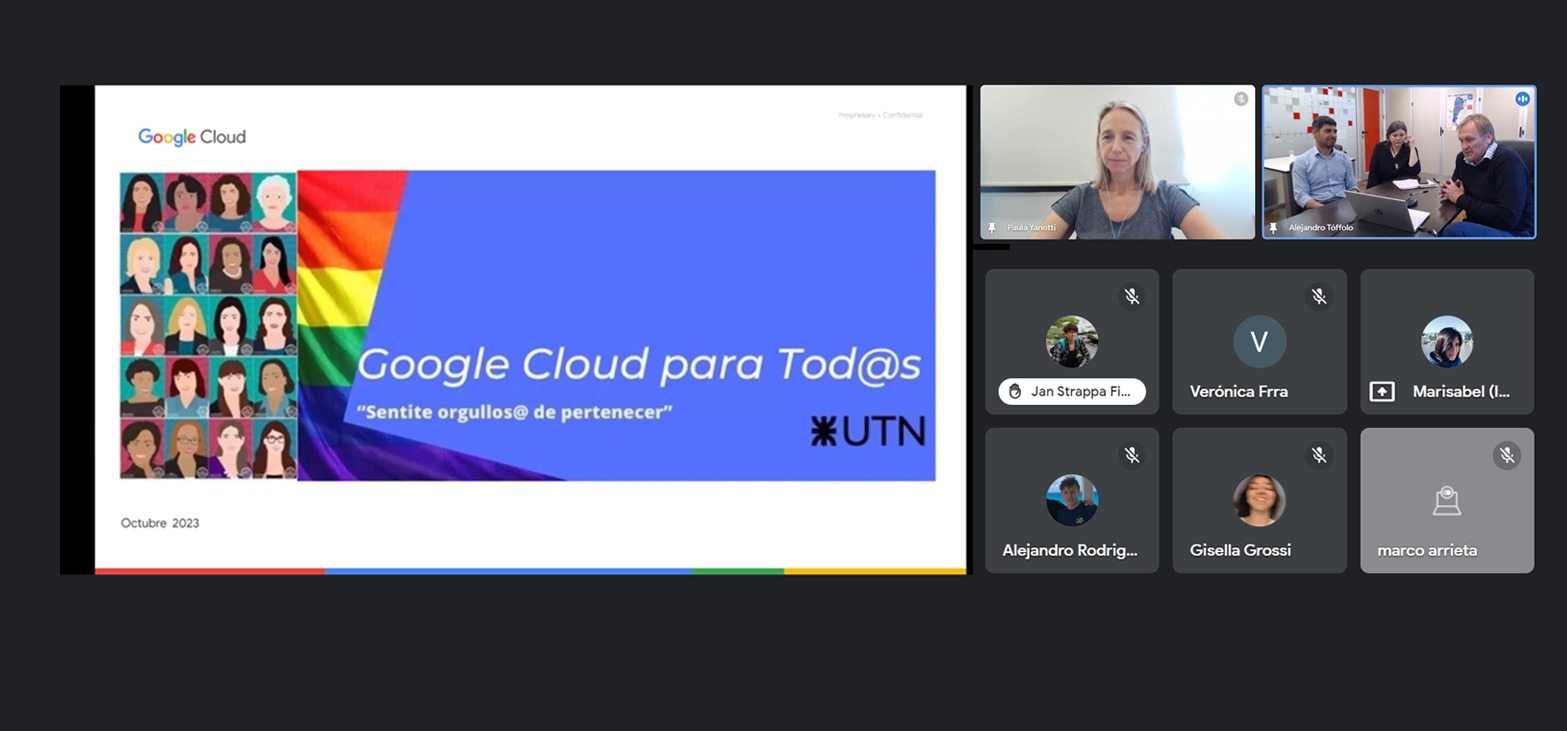The height and width of the screenshot is (731, 1567).
Task: Click the muted mic icon on Paula Yanotti's video
Action: tap(1241, 99)
